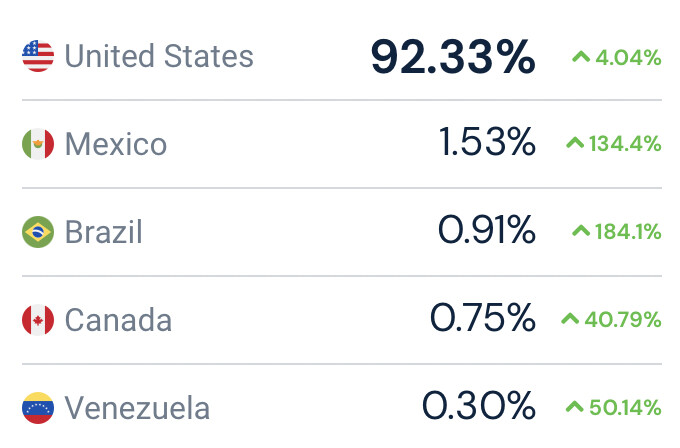Click the green up arrow beside 50.14%
This screenshot has width=680, height=448.
point(575,406)
